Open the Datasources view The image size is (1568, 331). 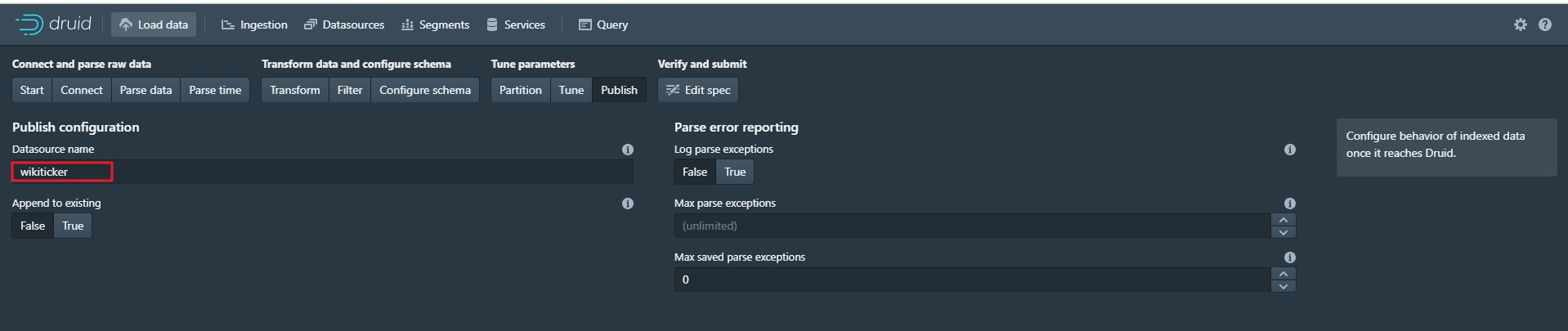[344, 25]
